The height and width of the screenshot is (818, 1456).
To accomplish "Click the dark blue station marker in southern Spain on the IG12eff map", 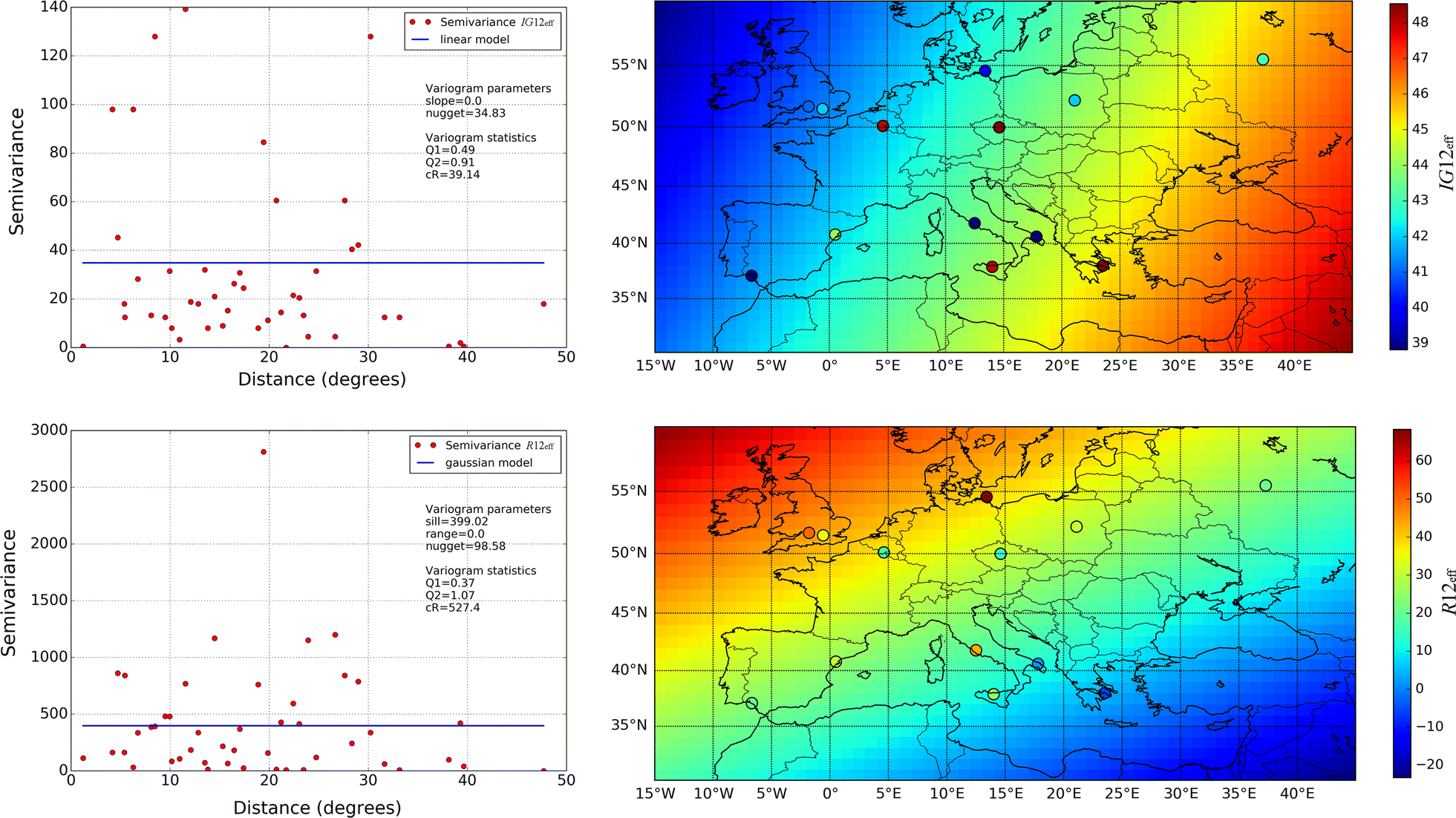I will (751, 276).
